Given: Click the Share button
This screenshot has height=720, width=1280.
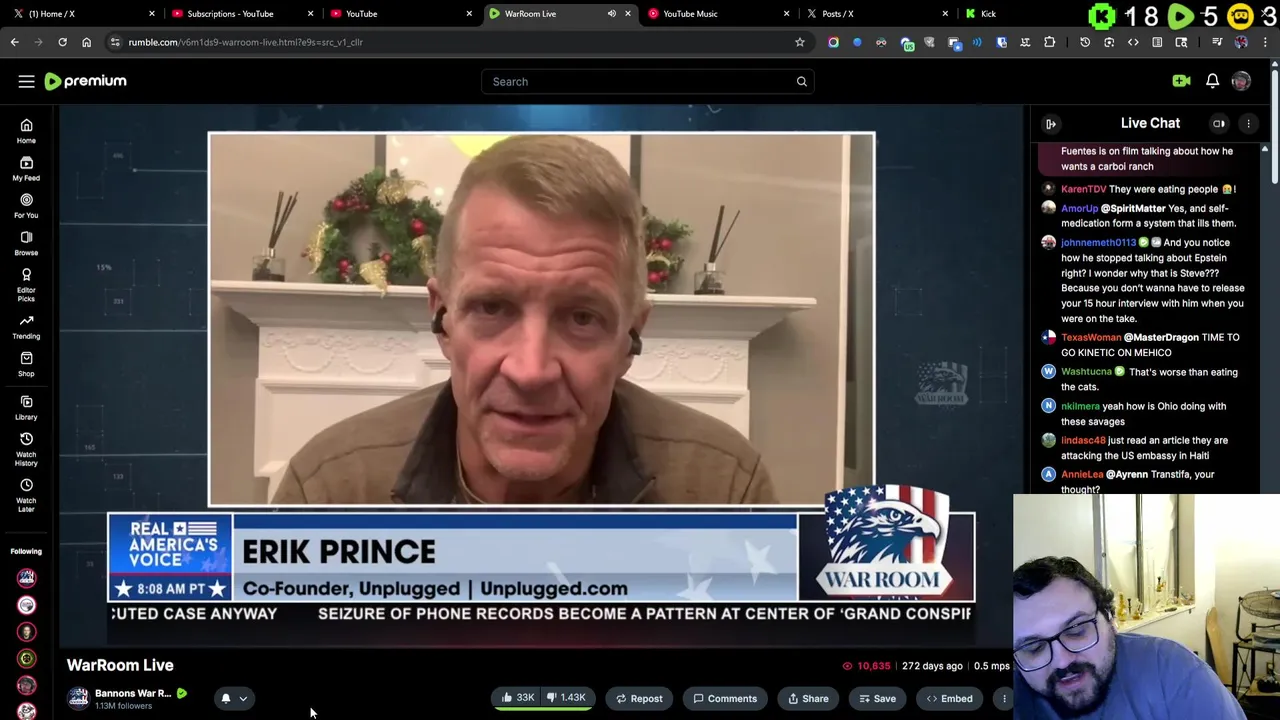Looking at the screenshot, I should click(x=808, y=699).
